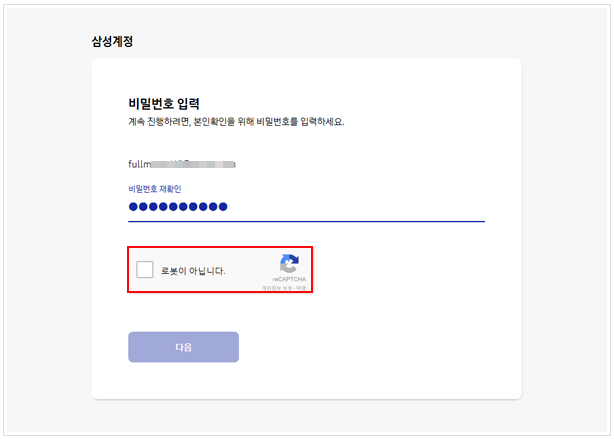Focus the 비밀번호 재확인 password field
Image resolution: width=614 pixels, height=439 pixels.
[x=306, y=207]
